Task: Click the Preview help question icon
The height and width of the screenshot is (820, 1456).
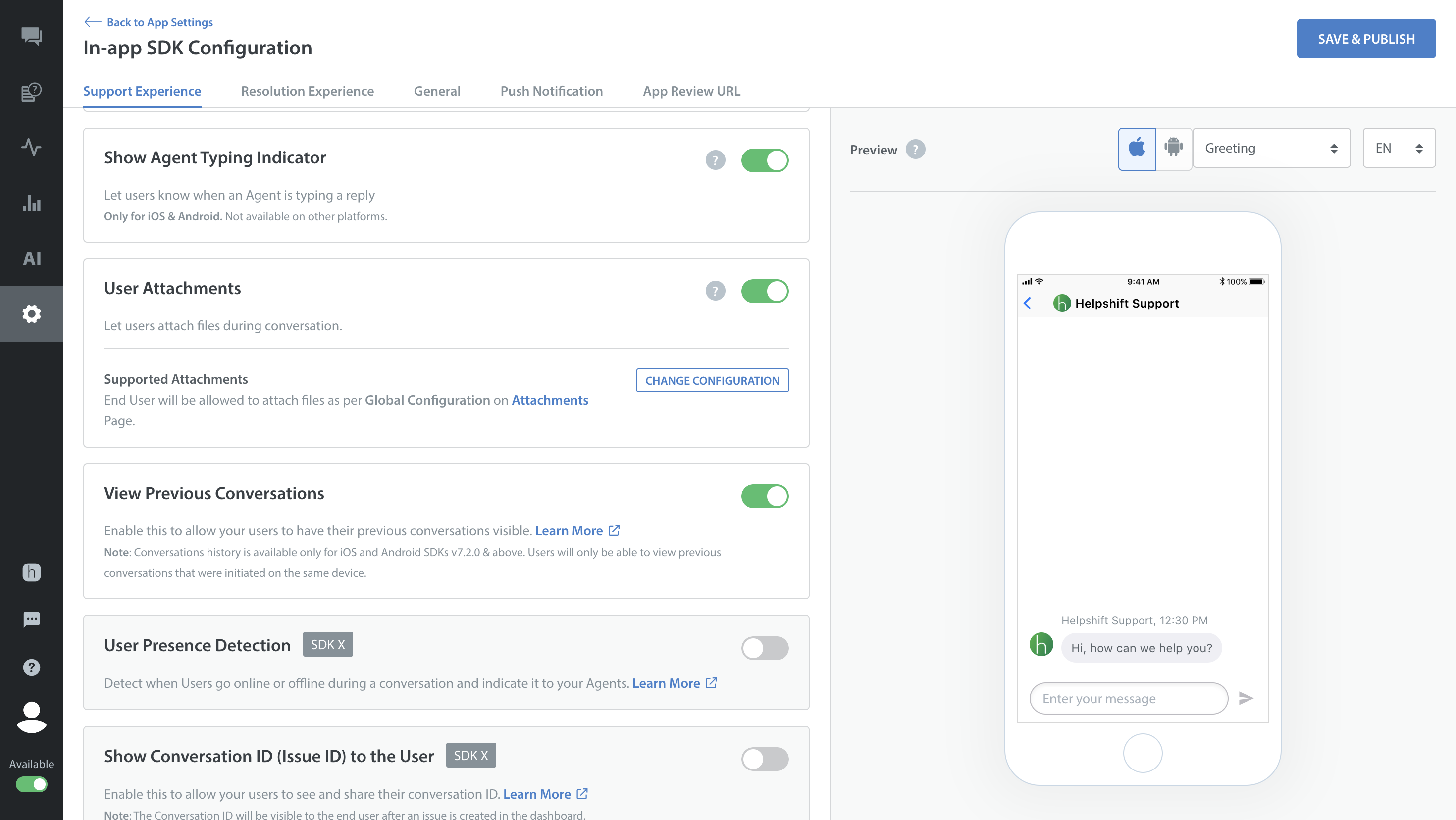Action: 915,149
